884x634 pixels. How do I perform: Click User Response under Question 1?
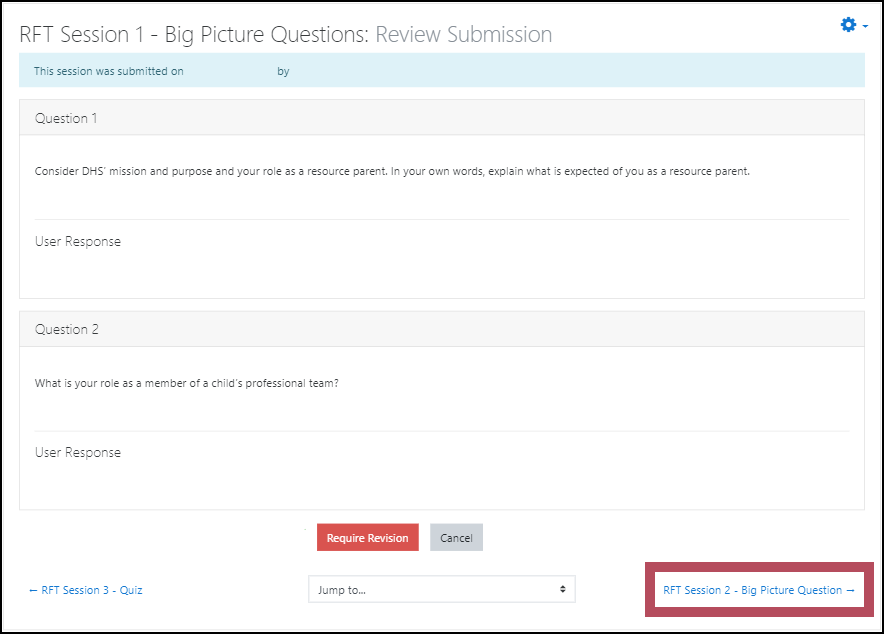78,242
